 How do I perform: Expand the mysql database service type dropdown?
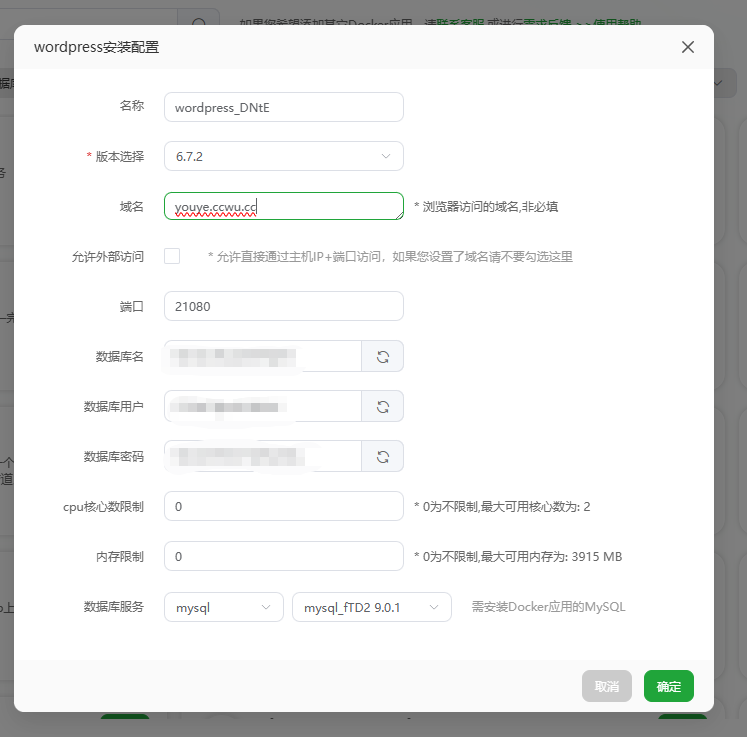click(x=223, y=607)
